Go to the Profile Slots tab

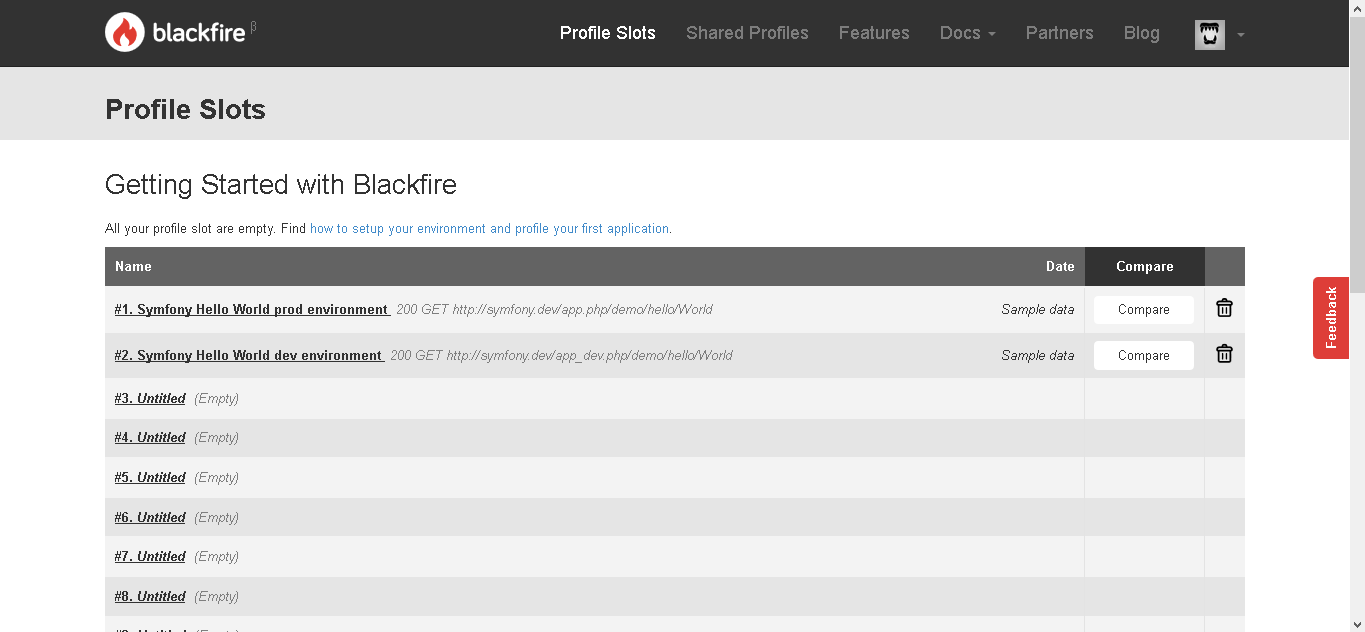tap(608, 33)
